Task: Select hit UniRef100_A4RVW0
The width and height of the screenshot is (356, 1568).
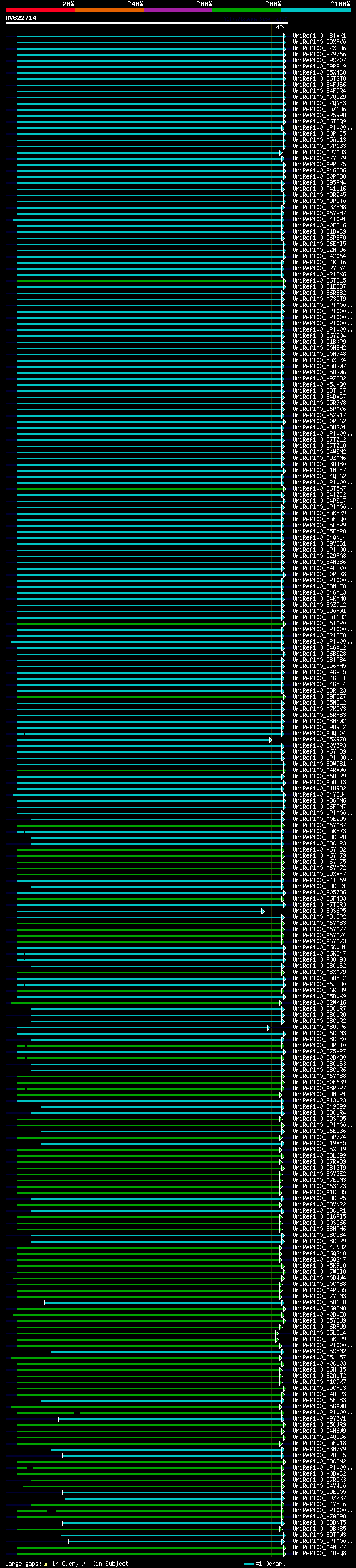Action: coord(319,770)
